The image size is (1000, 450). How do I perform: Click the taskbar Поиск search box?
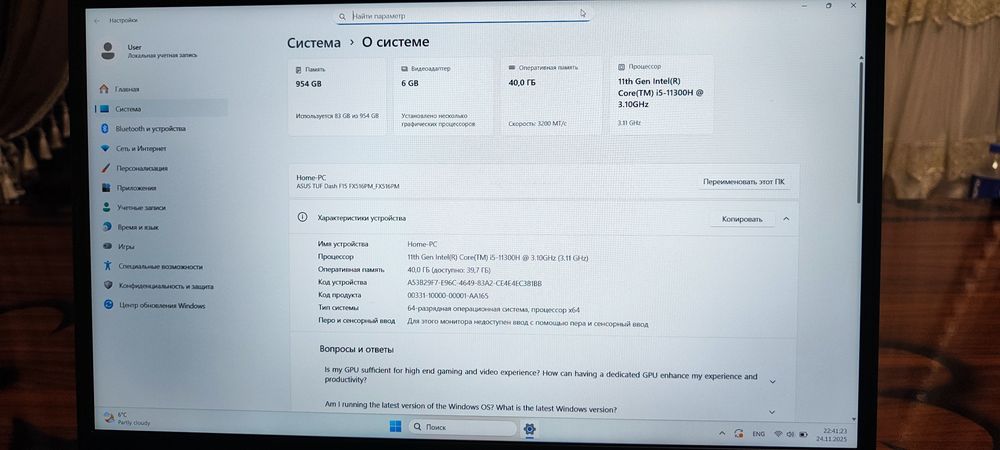pos(462,427)
